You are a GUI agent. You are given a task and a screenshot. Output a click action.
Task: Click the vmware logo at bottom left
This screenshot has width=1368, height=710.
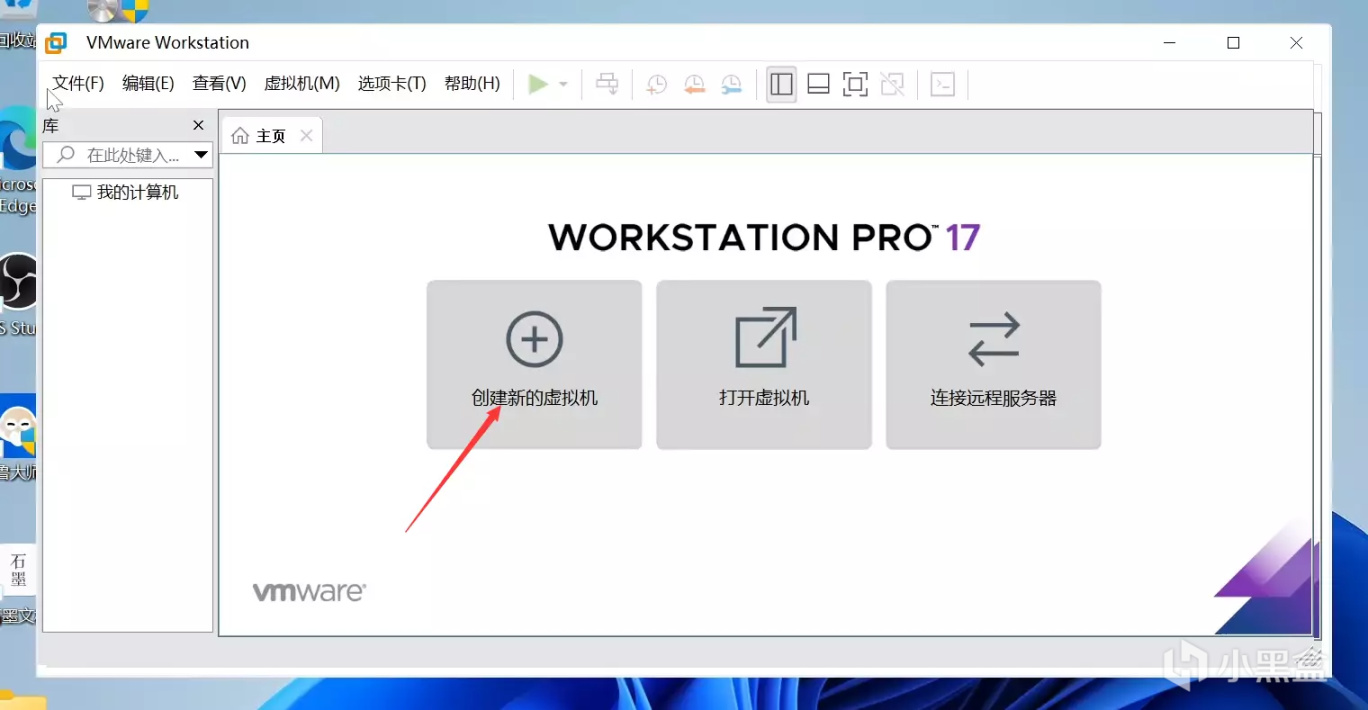point(309,592)
